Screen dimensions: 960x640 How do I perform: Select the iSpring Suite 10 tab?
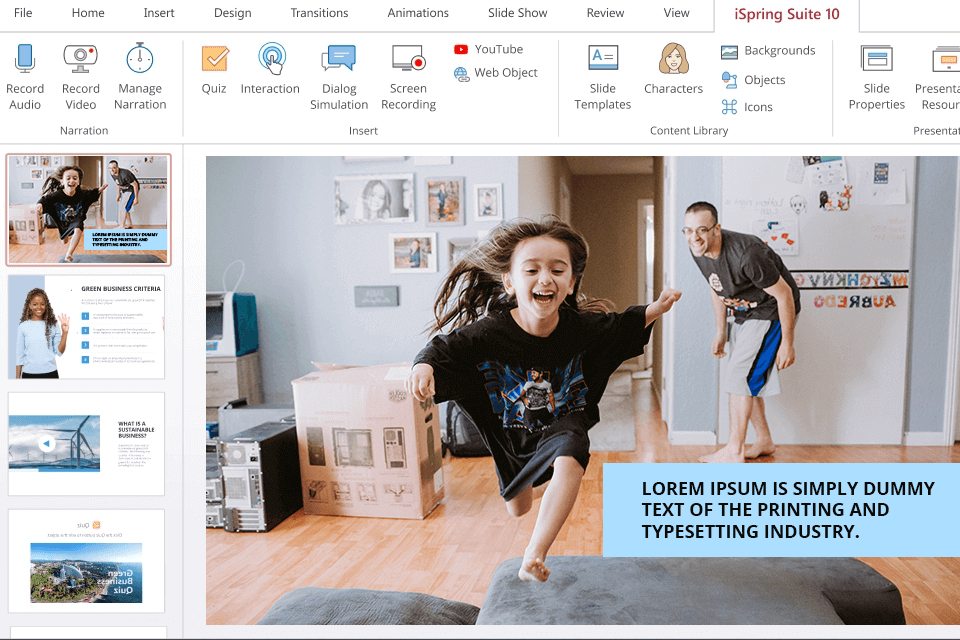pos(787,14)
